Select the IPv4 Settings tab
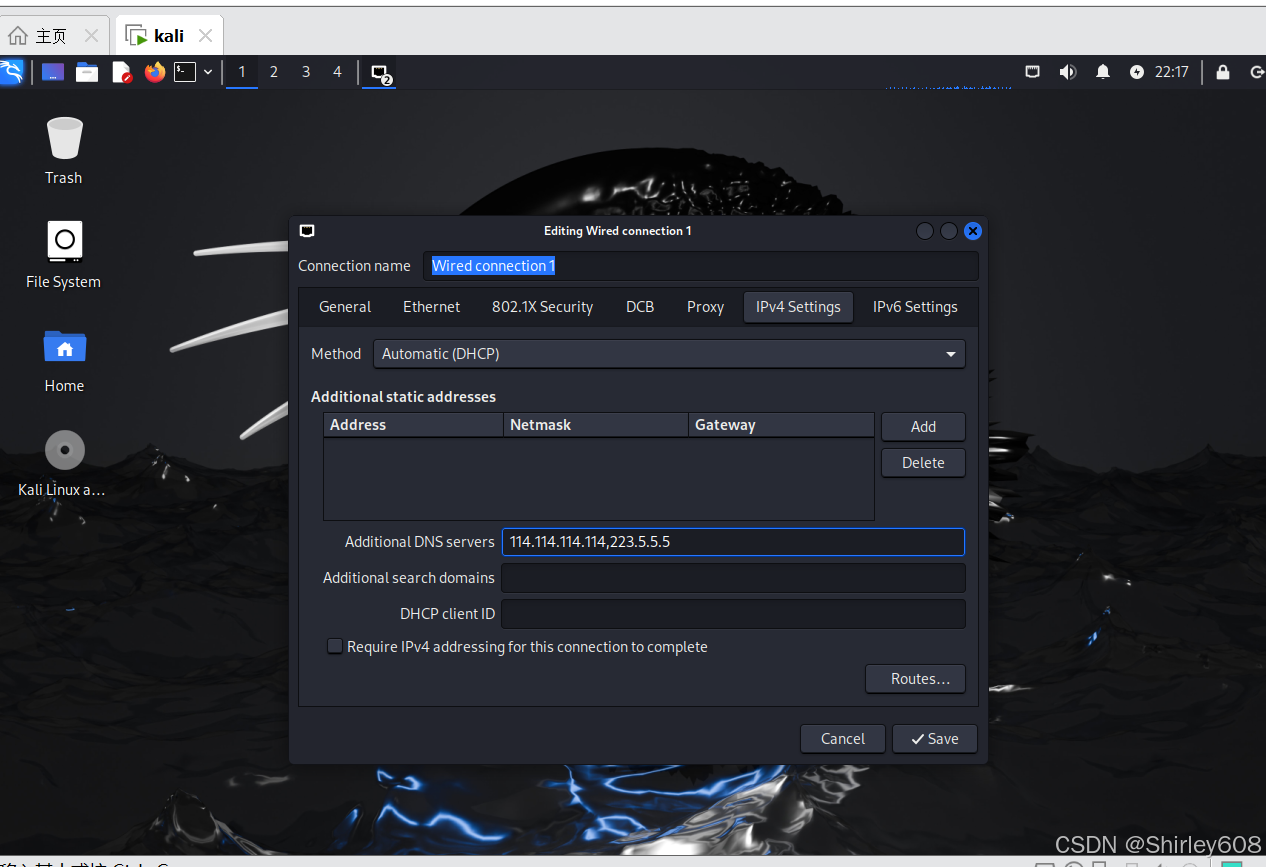1266x867 pixels. click(798, 307)
